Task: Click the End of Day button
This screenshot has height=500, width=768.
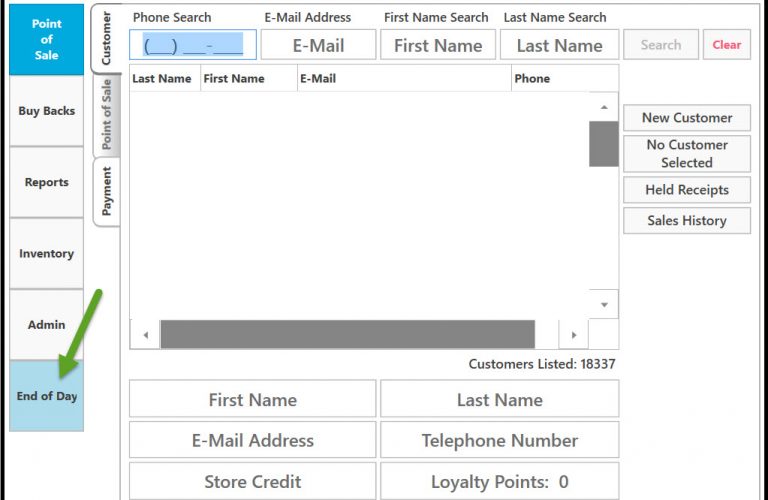Action: 47,396
